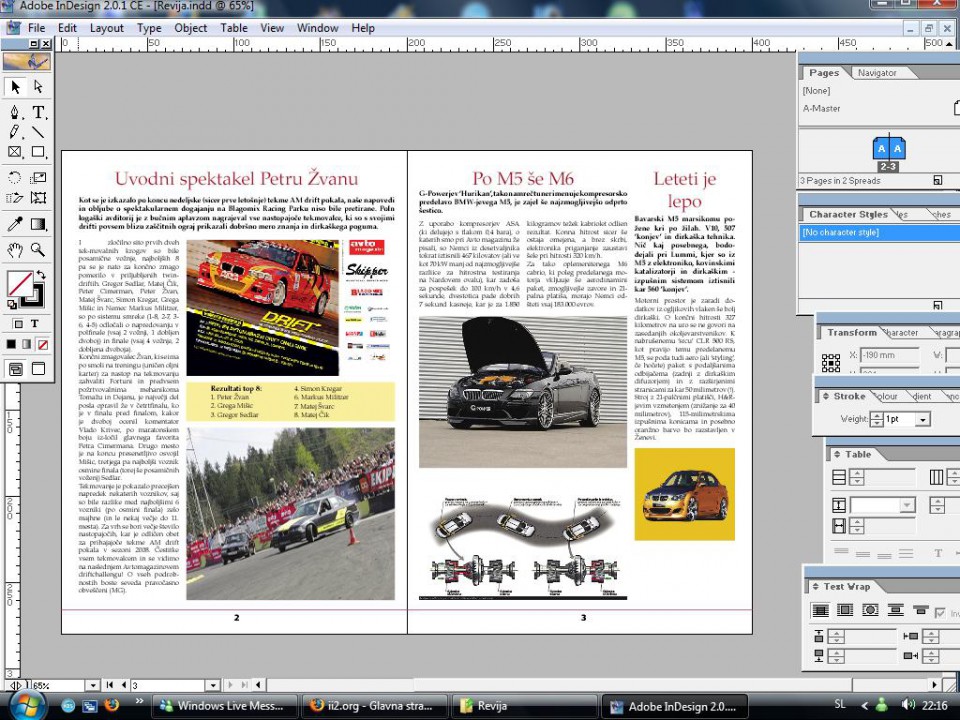Select the Free Transform tool
The image size is (960, 720).
coord(38,198)
